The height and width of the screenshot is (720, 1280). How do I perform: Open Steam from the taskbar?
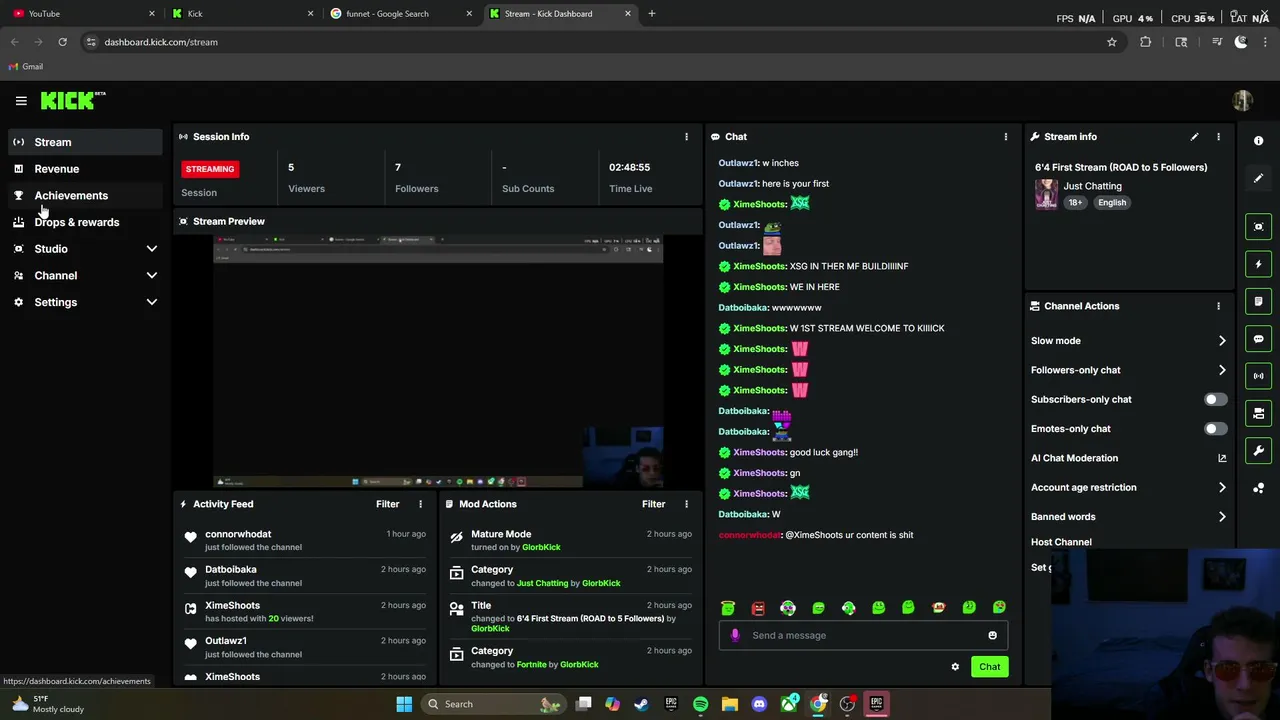click(x=641, y=704)
